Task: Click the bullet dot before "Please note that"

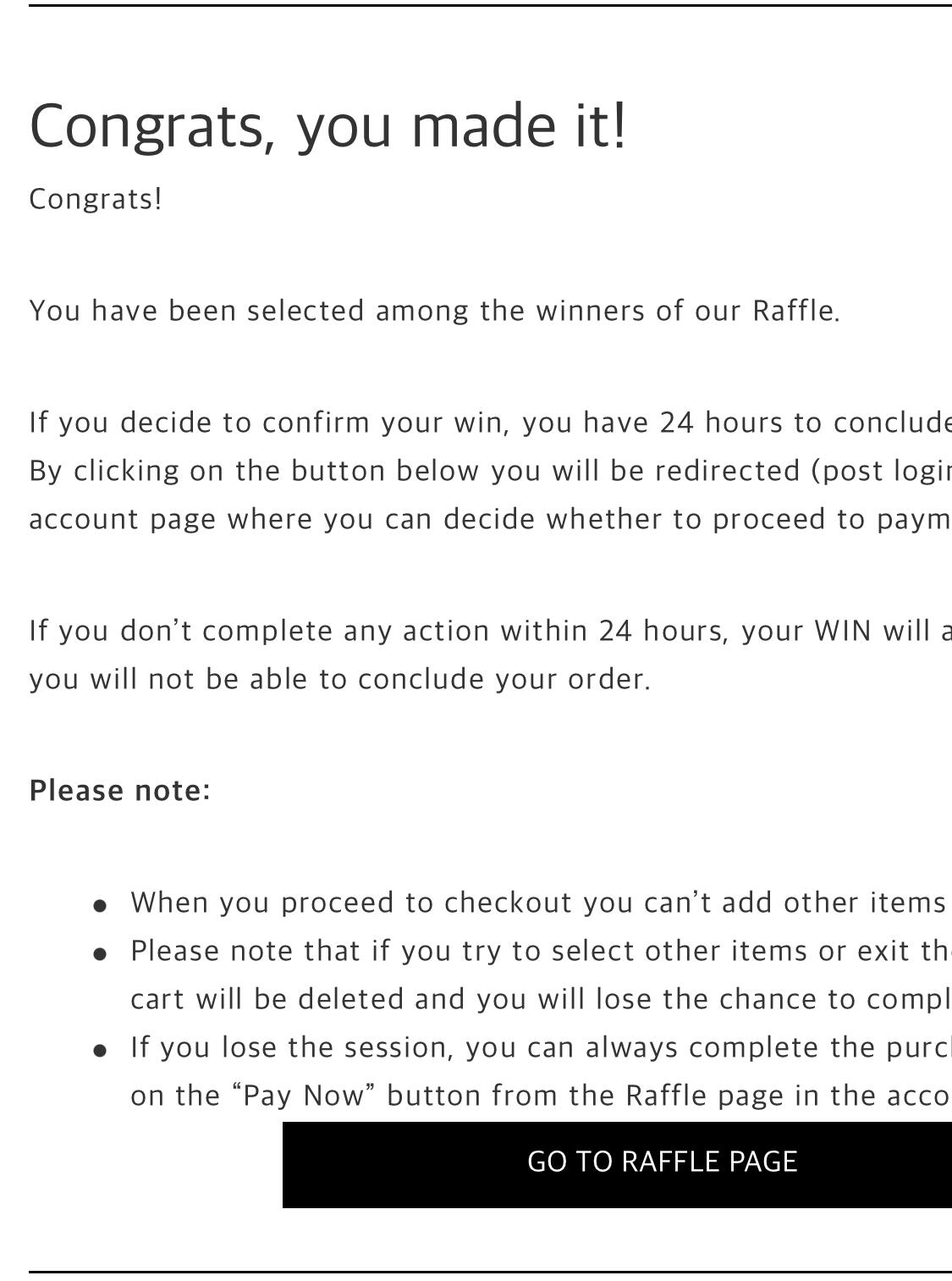Action: (100, 954)
